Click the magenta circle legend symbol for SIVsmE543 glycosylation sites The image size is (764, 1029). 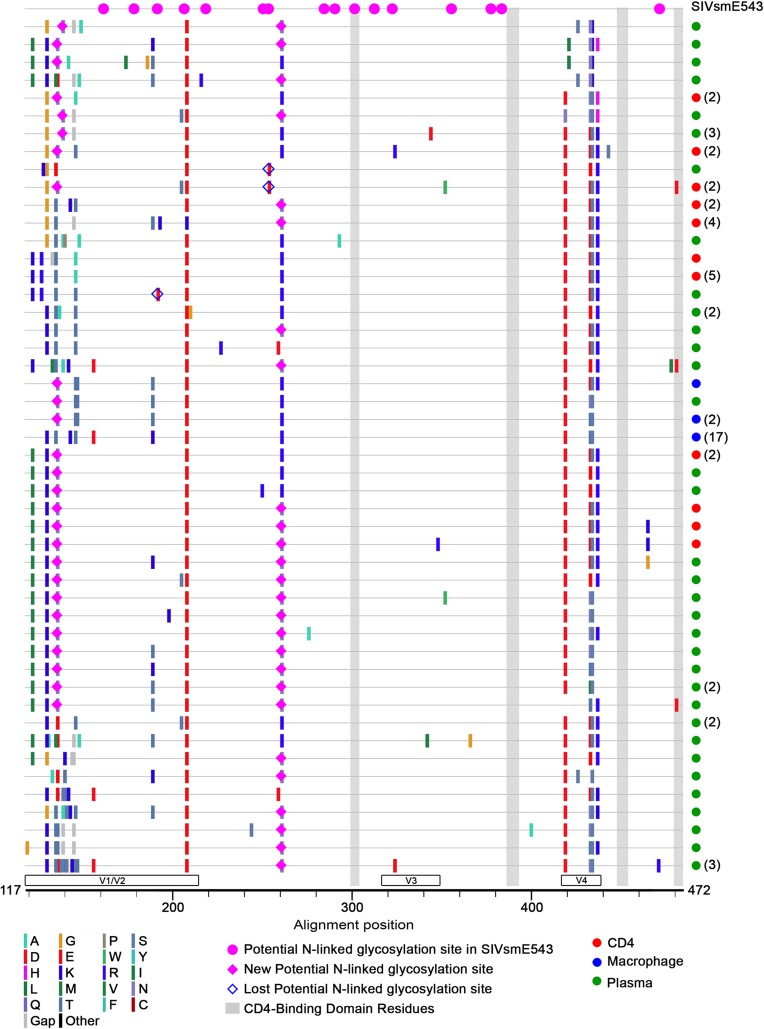pos(232,950)
